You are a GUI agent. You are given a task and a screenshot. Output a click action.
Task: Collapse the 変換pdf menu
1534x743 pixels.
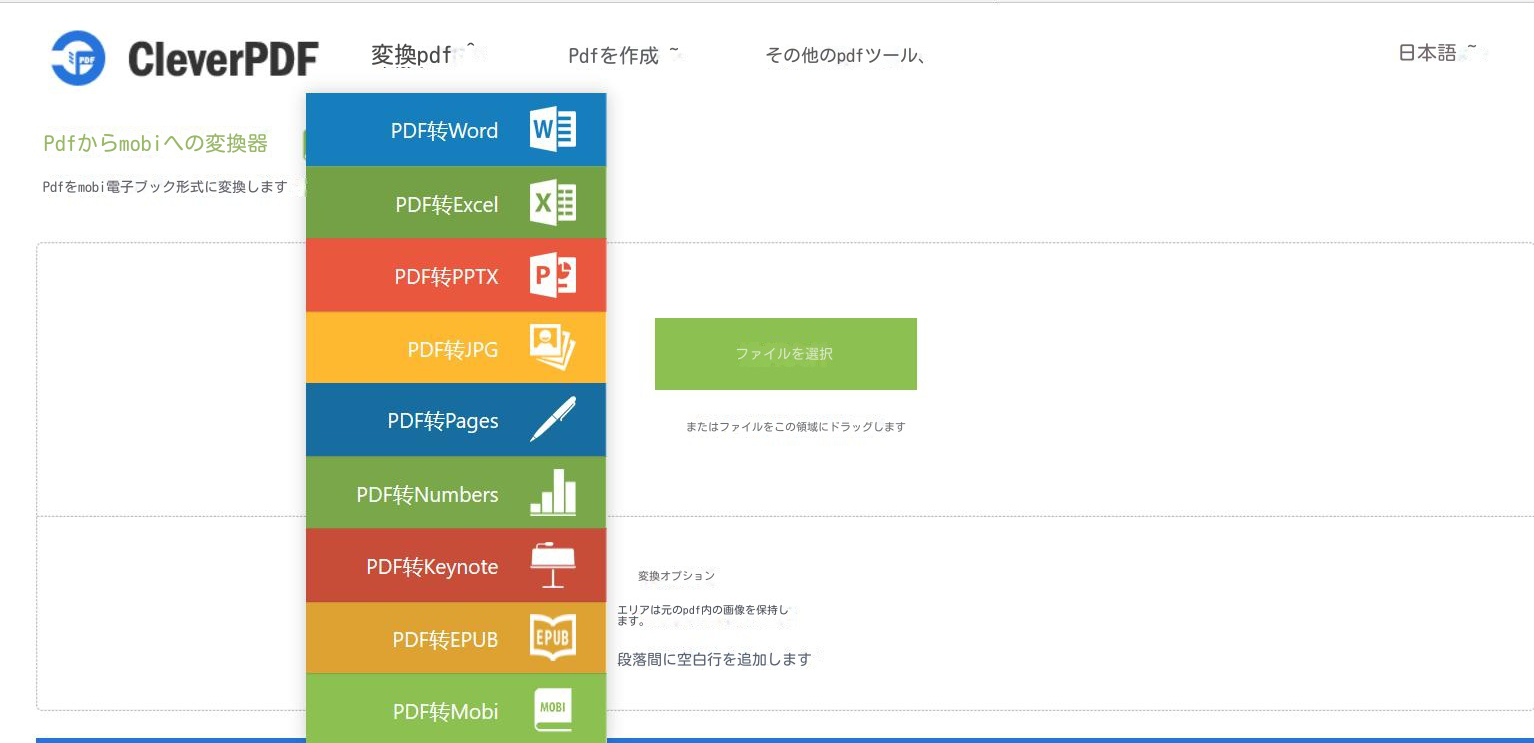[423, 55]
